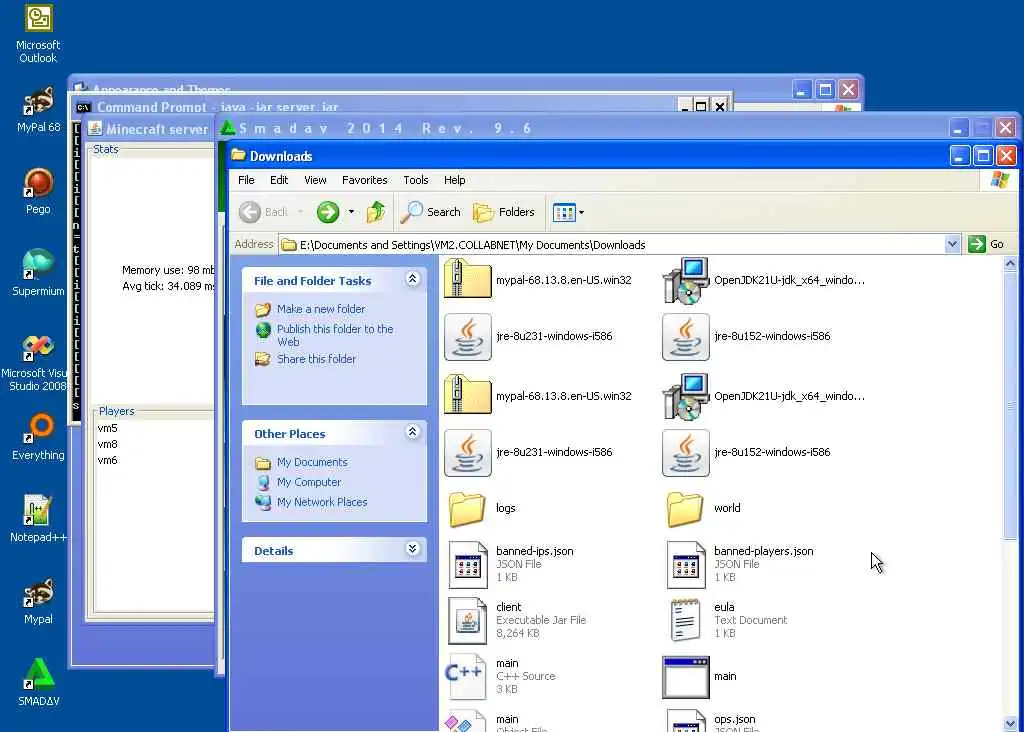Go to My Documents link
The height and width of the screenshot is (732, 1024).
(312, 462)
